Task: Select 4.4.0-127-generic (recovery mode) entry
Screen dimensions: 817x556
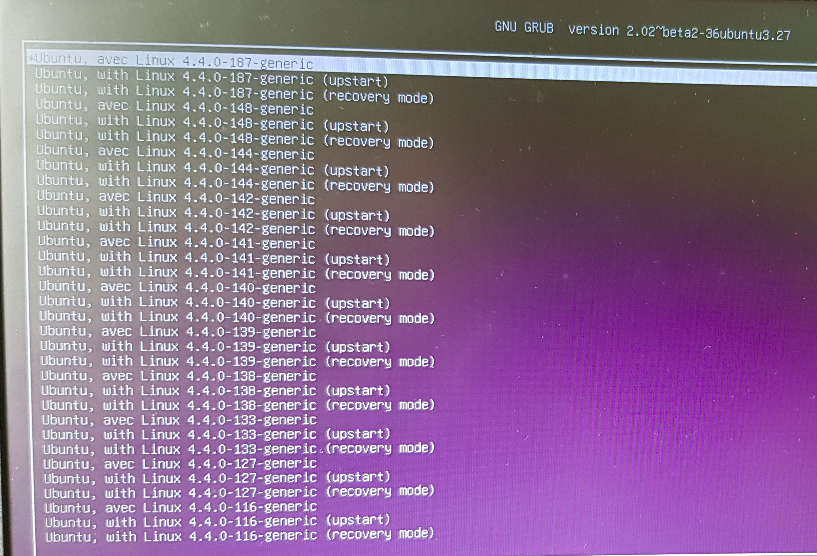Action: 239,491
